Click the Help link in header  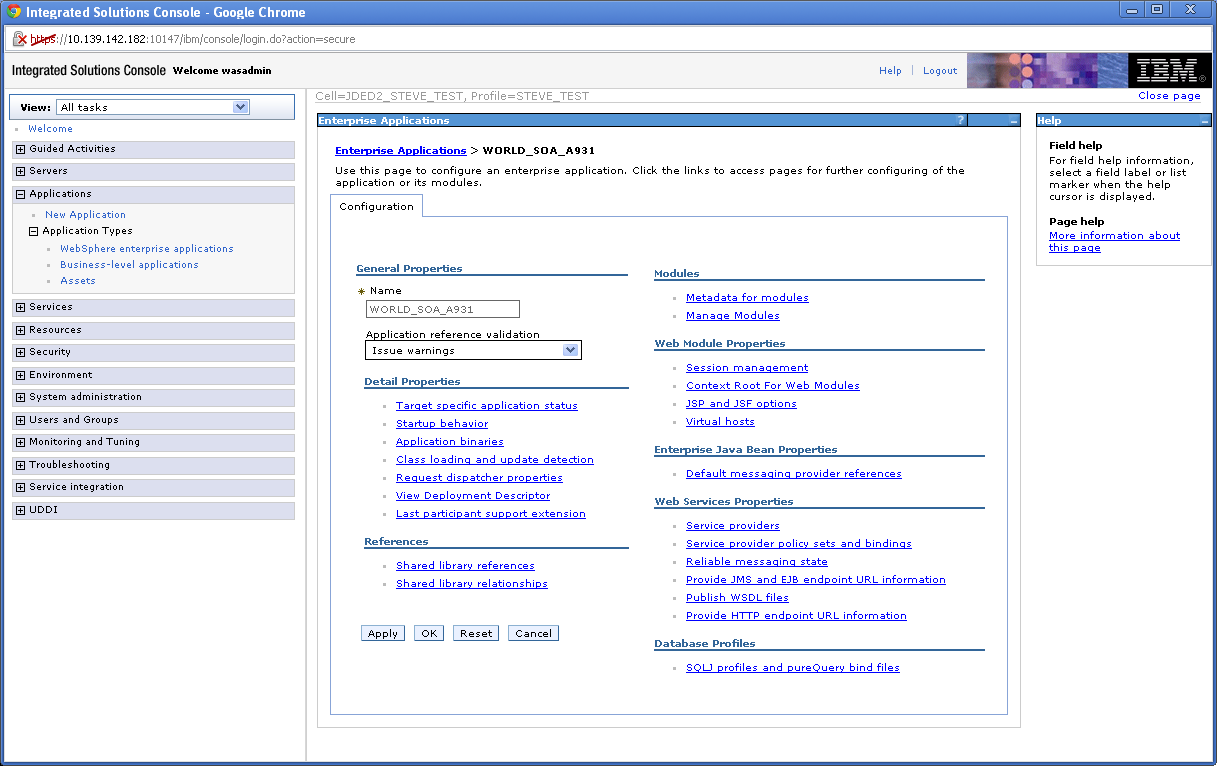point(890,71)
